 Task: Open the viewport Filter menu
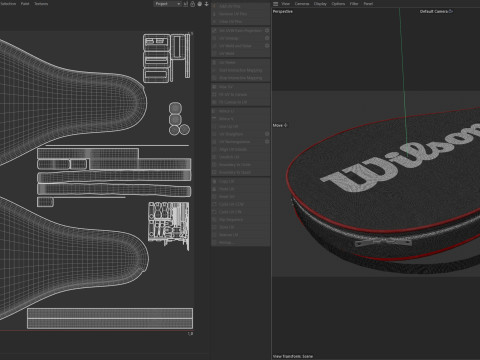tap(354, 4)
